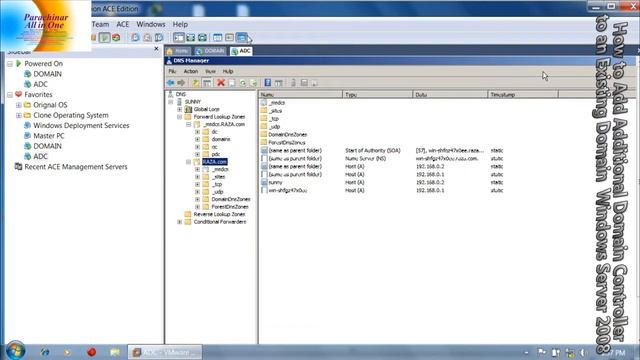Close the Sidebar panel
640x360 pixels.
(x=156, y=49)
